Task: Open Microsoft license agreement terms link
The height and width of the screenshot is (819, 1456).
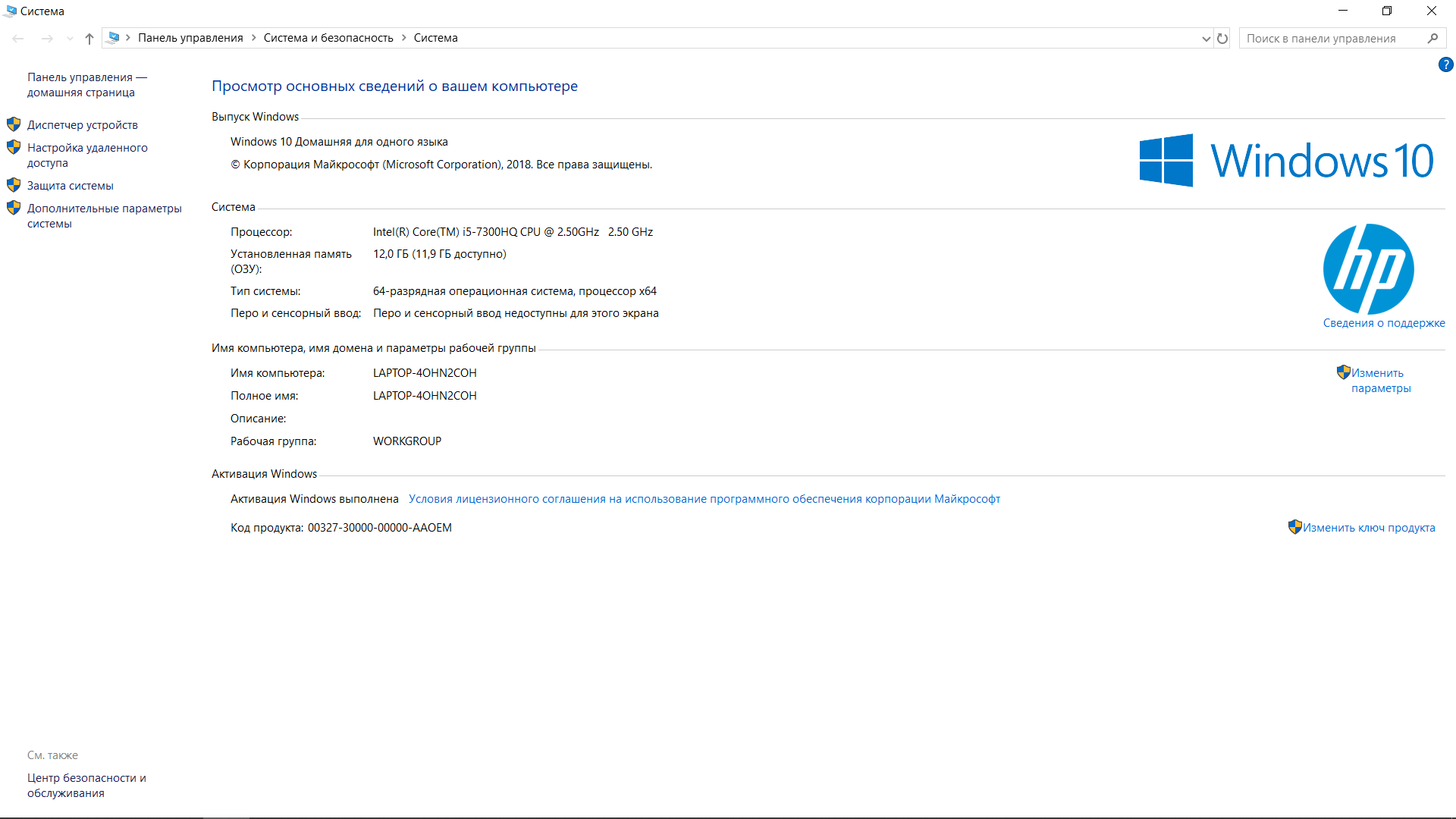Action: pos(704,499)
